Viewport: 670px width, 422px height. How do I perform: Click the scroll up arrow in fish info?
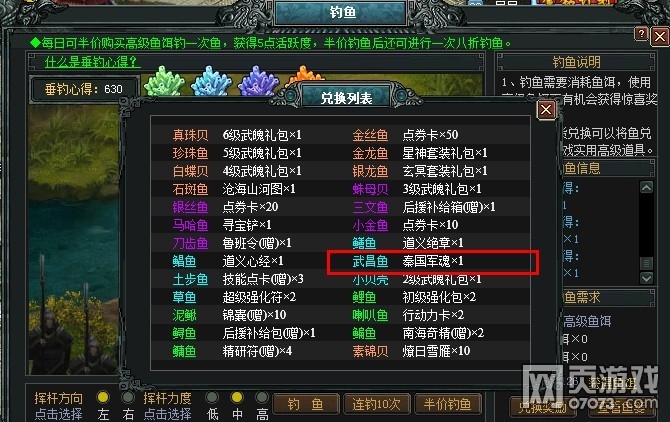646,187
